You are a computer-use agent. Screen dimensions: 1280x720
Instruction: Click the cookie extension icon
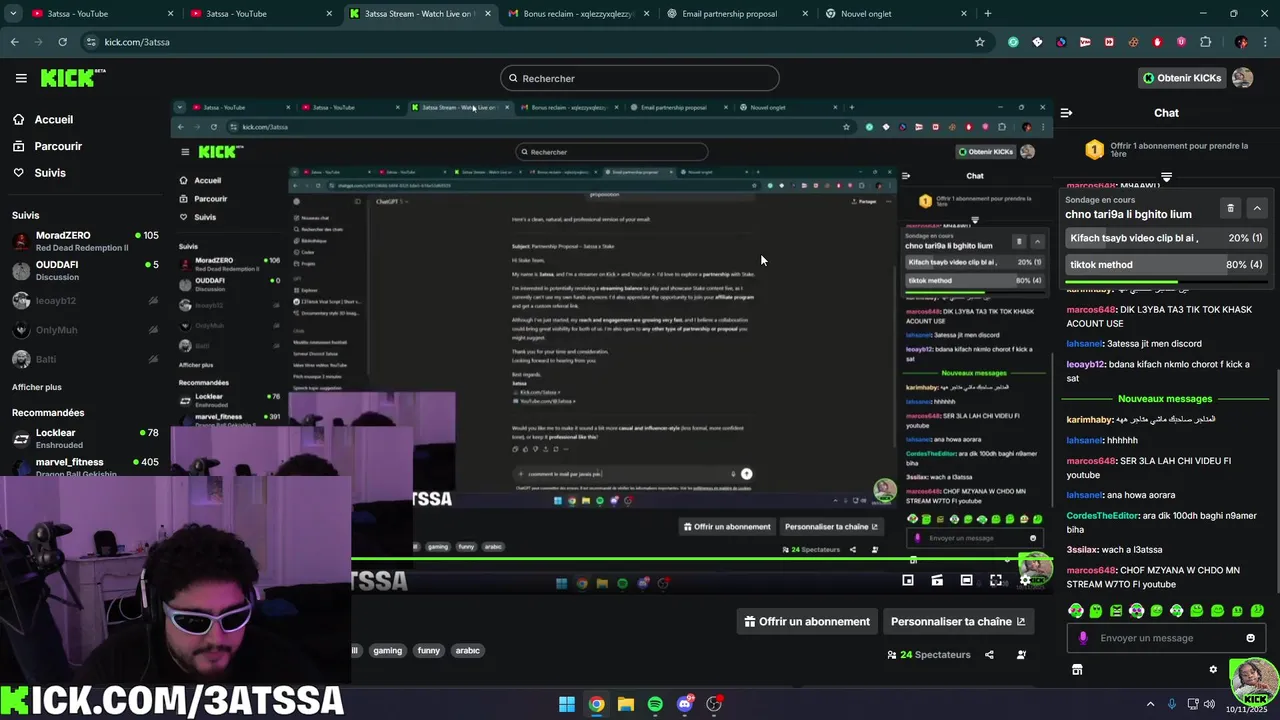(1133, 42)
